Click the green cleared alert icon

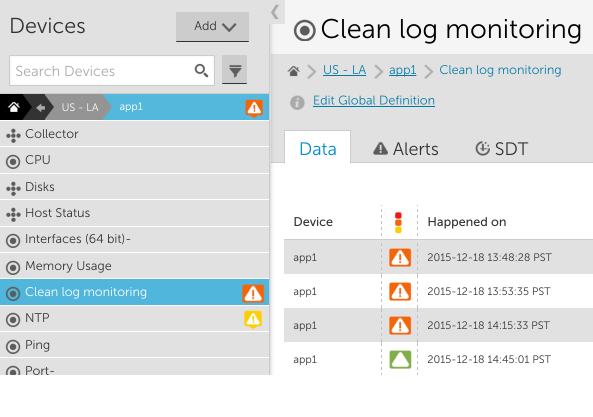click(x=400, y=359)
